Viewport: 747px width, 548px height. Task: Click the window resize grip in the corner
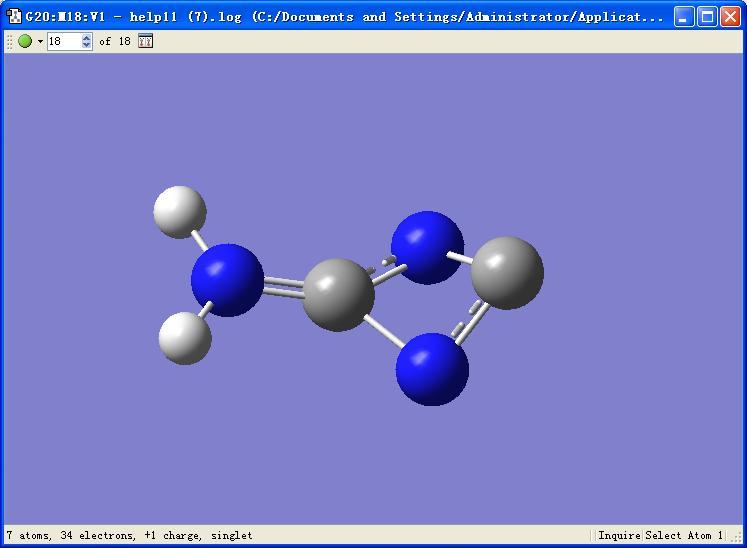737,537
